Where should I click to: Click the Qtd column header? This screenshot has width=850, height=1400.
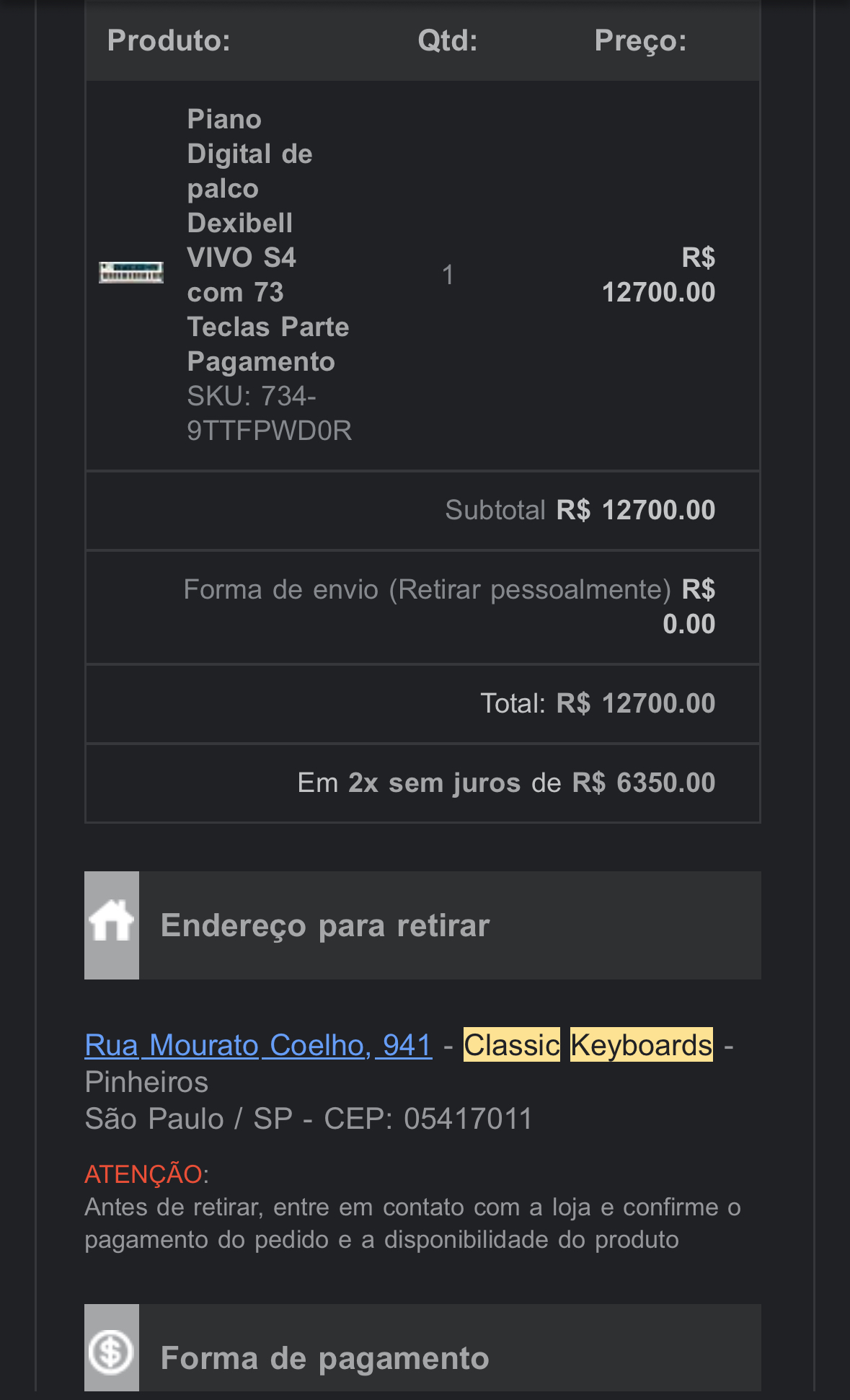(447, 40)
